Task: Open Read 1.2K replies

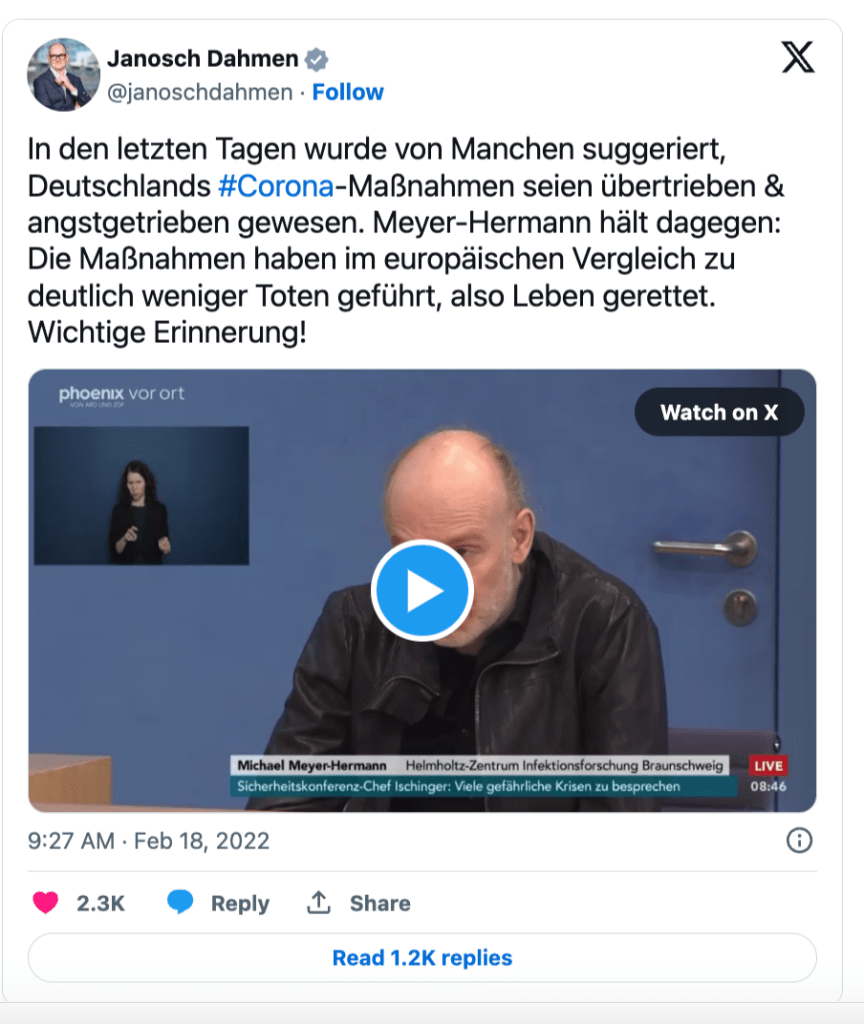Action: click(422, 957)
